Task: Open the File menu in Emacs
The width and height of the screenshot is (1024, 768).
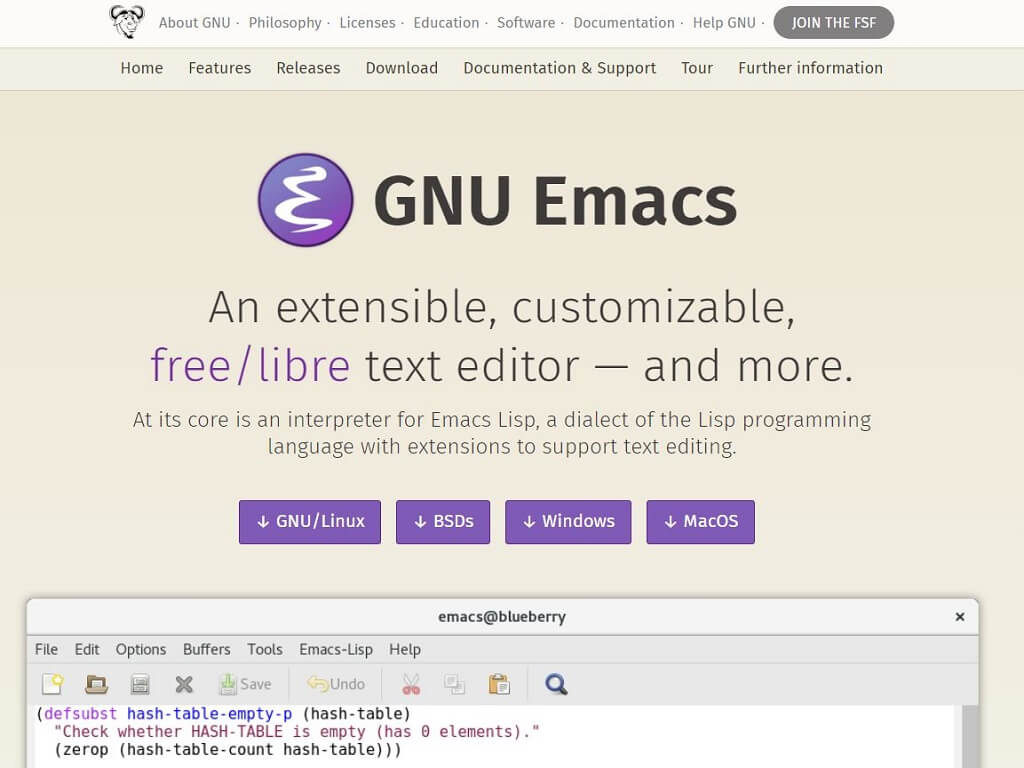Action: click(x=46, y=649)
